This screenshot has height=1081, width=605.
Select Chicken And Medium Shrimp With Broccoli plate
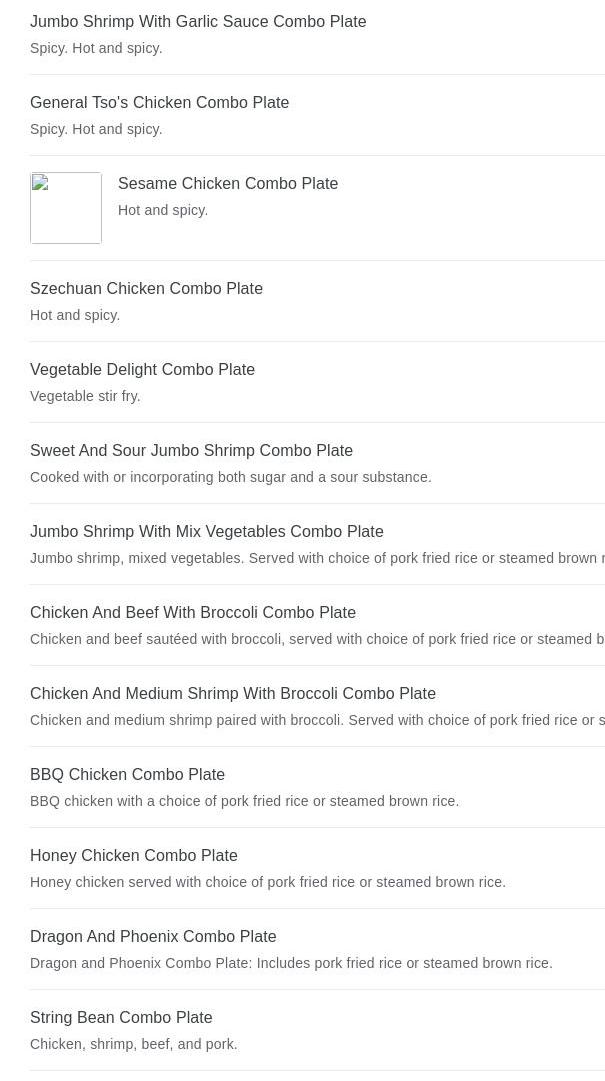coord(233,693)
